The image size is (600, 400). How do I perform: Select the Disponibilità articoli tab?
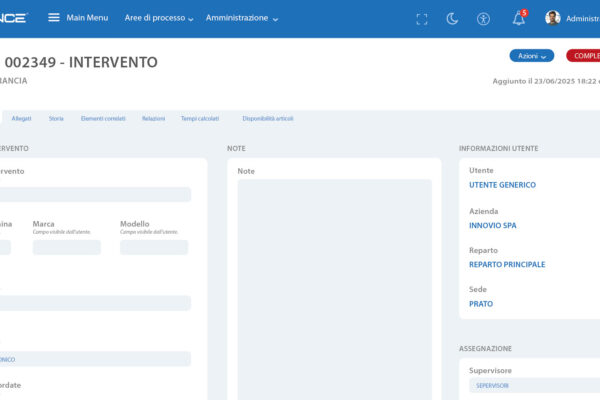(268, 119)
